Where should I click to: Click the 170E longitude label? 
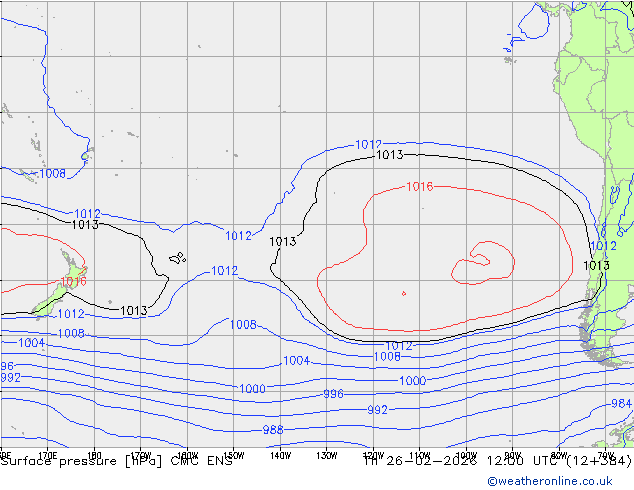point(47,454)
